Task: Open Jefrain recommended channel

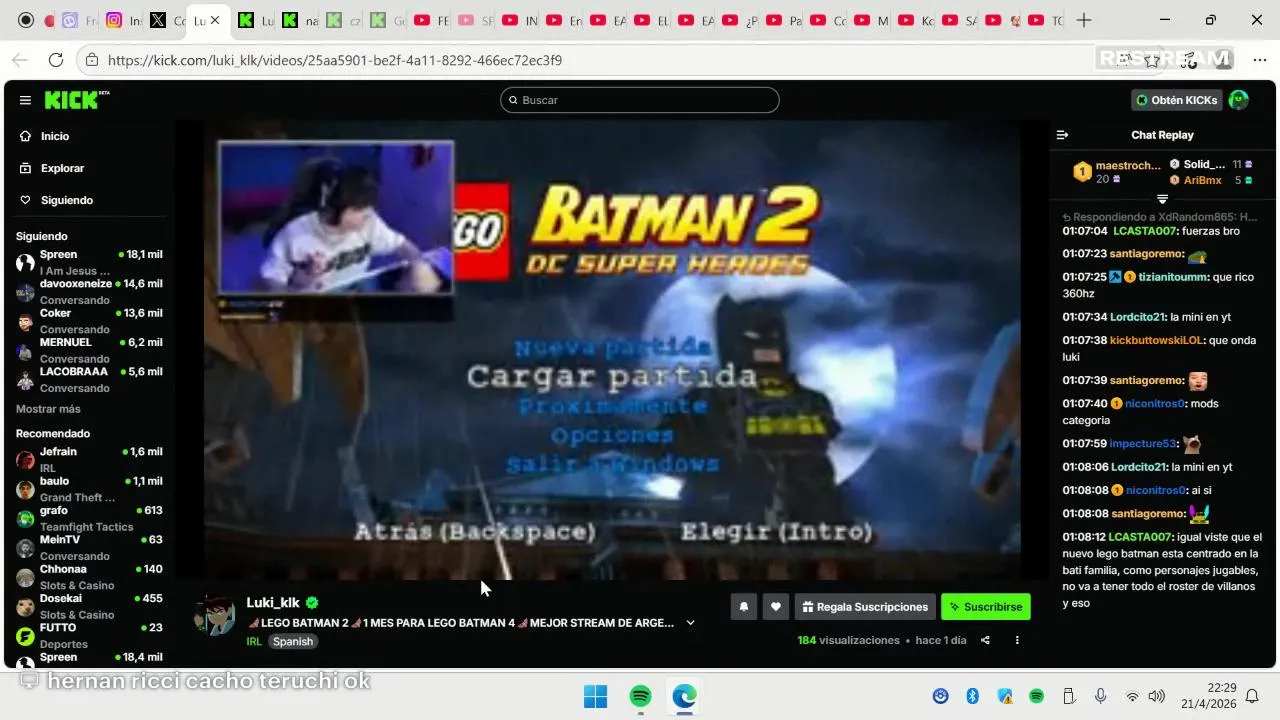Action: pyautogui.click(x=88, y=459)
